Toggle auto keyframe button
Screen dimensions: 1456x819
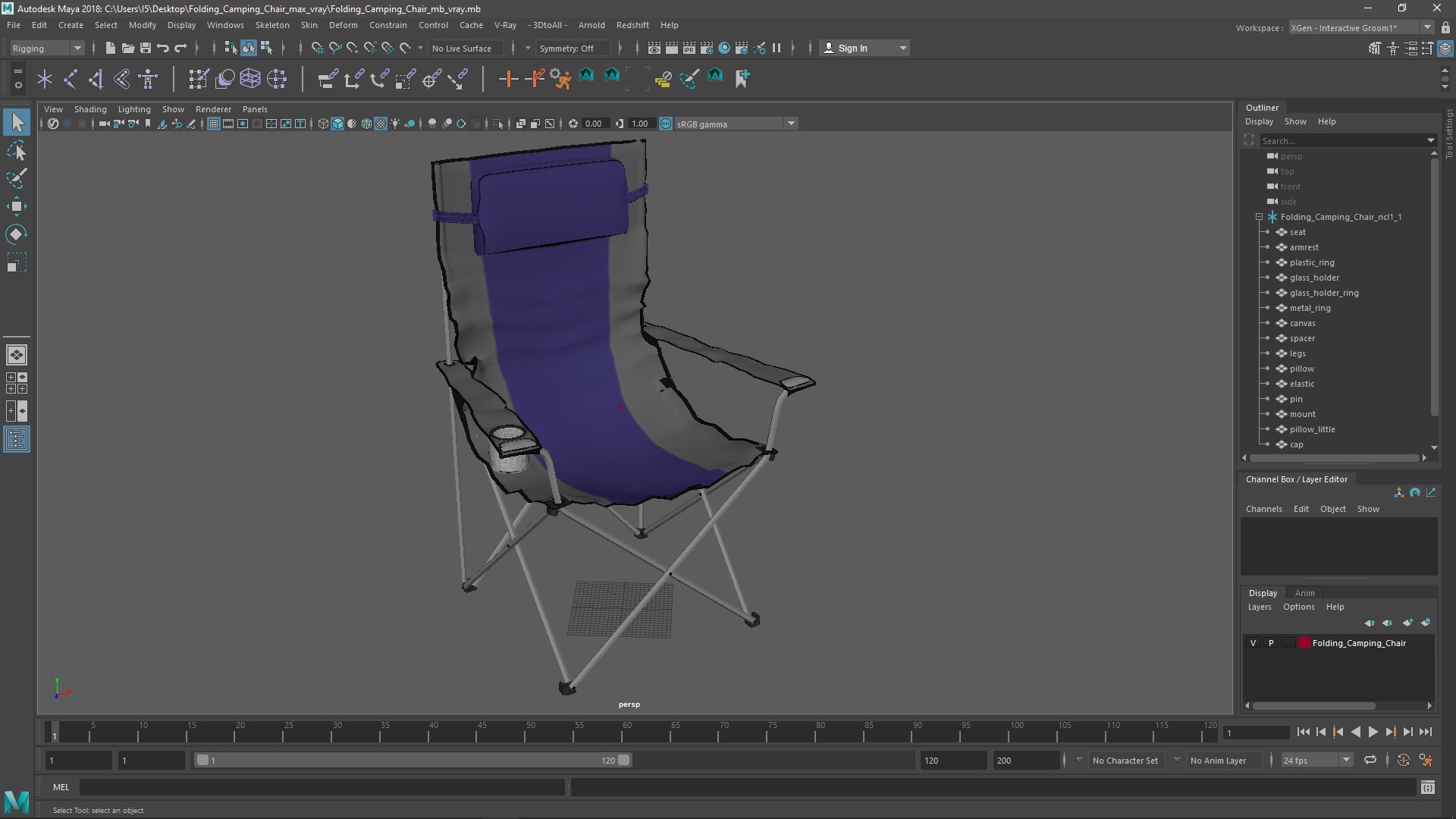[1403, 760]
